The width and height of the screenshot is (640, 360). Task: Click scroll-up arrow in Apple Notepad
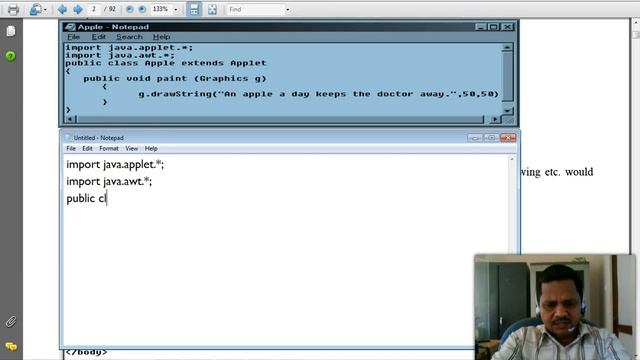coord(507,47)
